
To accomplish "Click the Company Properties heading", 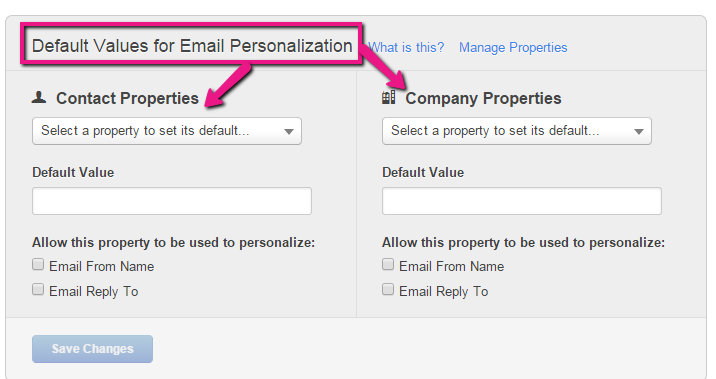I will [x=483, y=98].
